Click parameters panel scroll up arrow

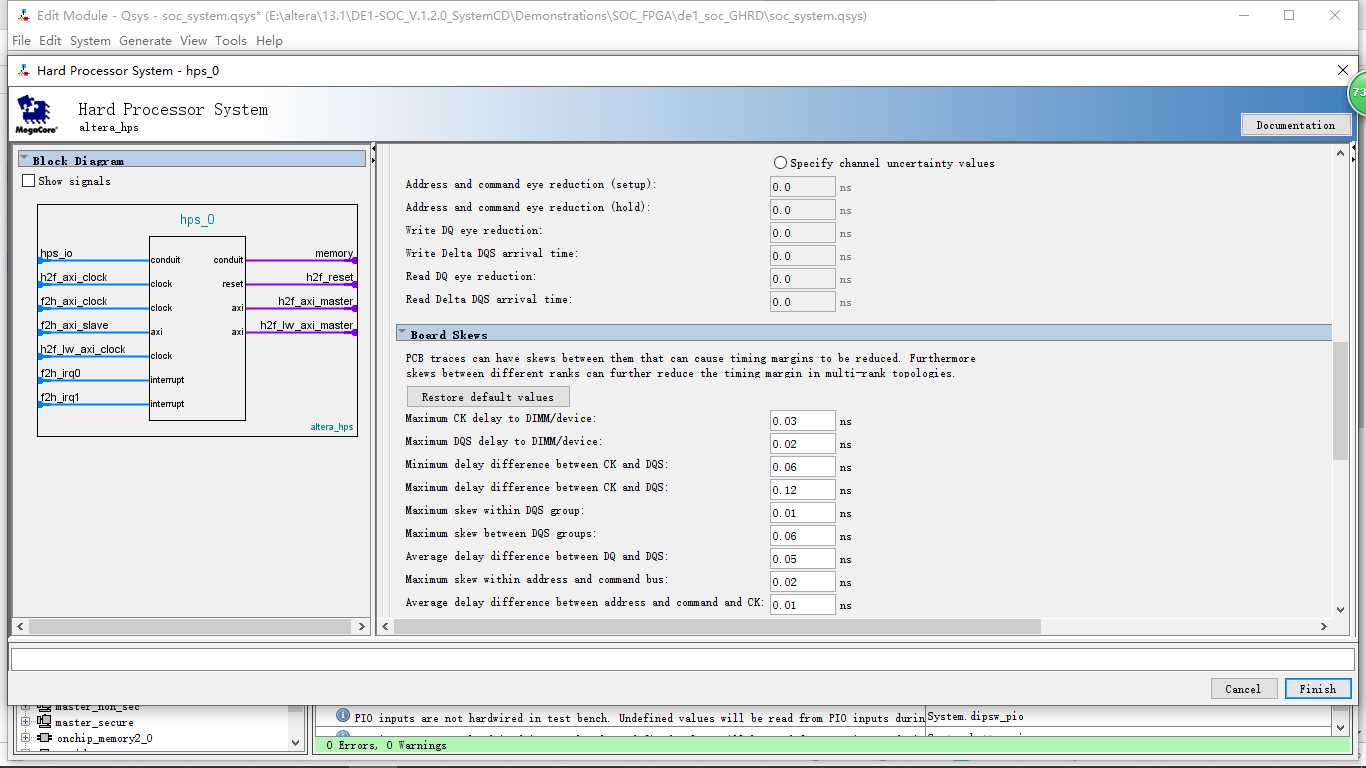[x=1341, y=153]
